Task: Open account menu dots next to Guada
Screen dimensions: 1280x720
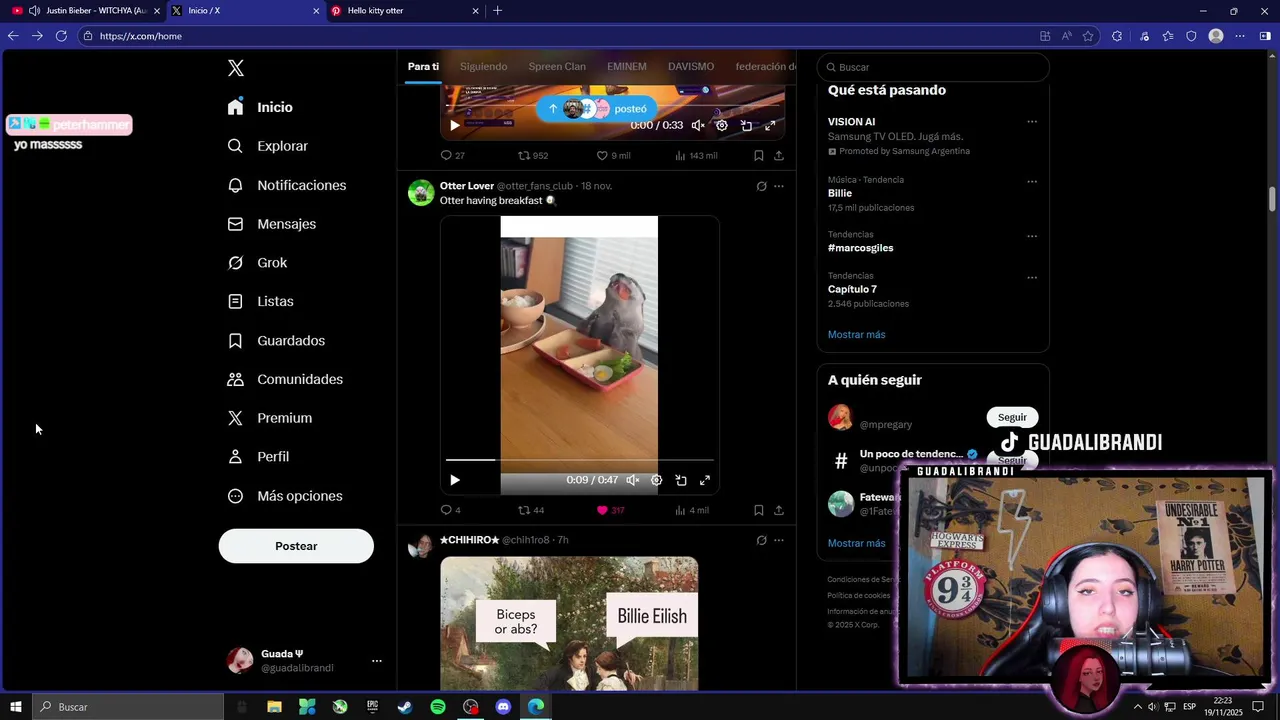Action: [377, 661]
